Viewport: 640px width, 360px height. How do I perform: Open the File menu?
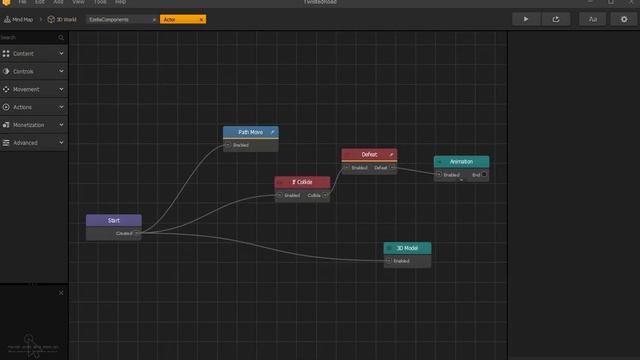pos(22,2)
